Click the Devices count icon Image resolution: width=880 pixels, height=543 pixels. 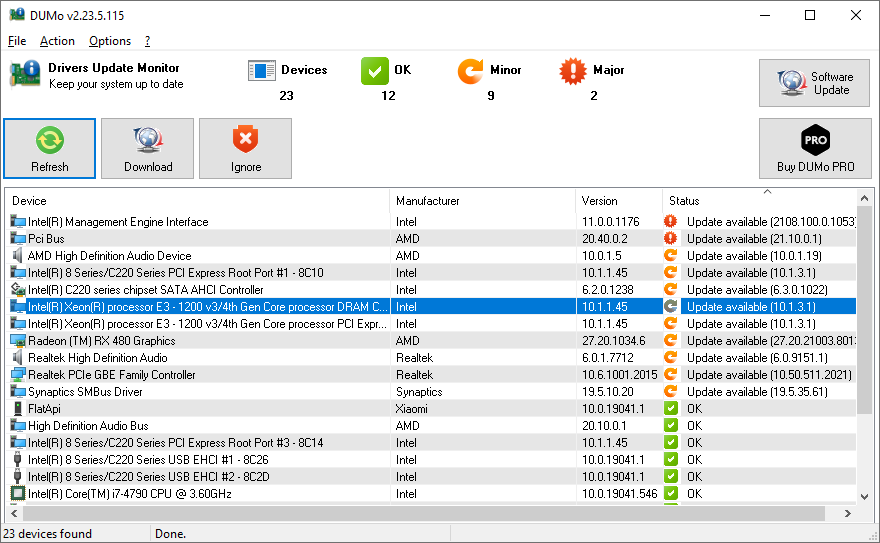tap(262, 71)
